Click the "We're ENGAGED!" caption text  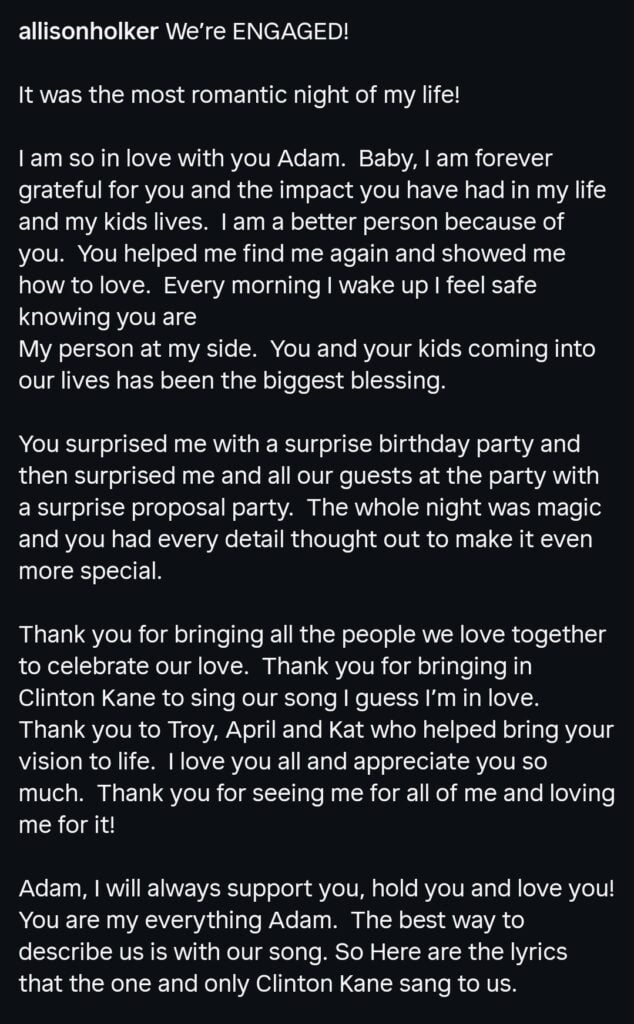250,31
